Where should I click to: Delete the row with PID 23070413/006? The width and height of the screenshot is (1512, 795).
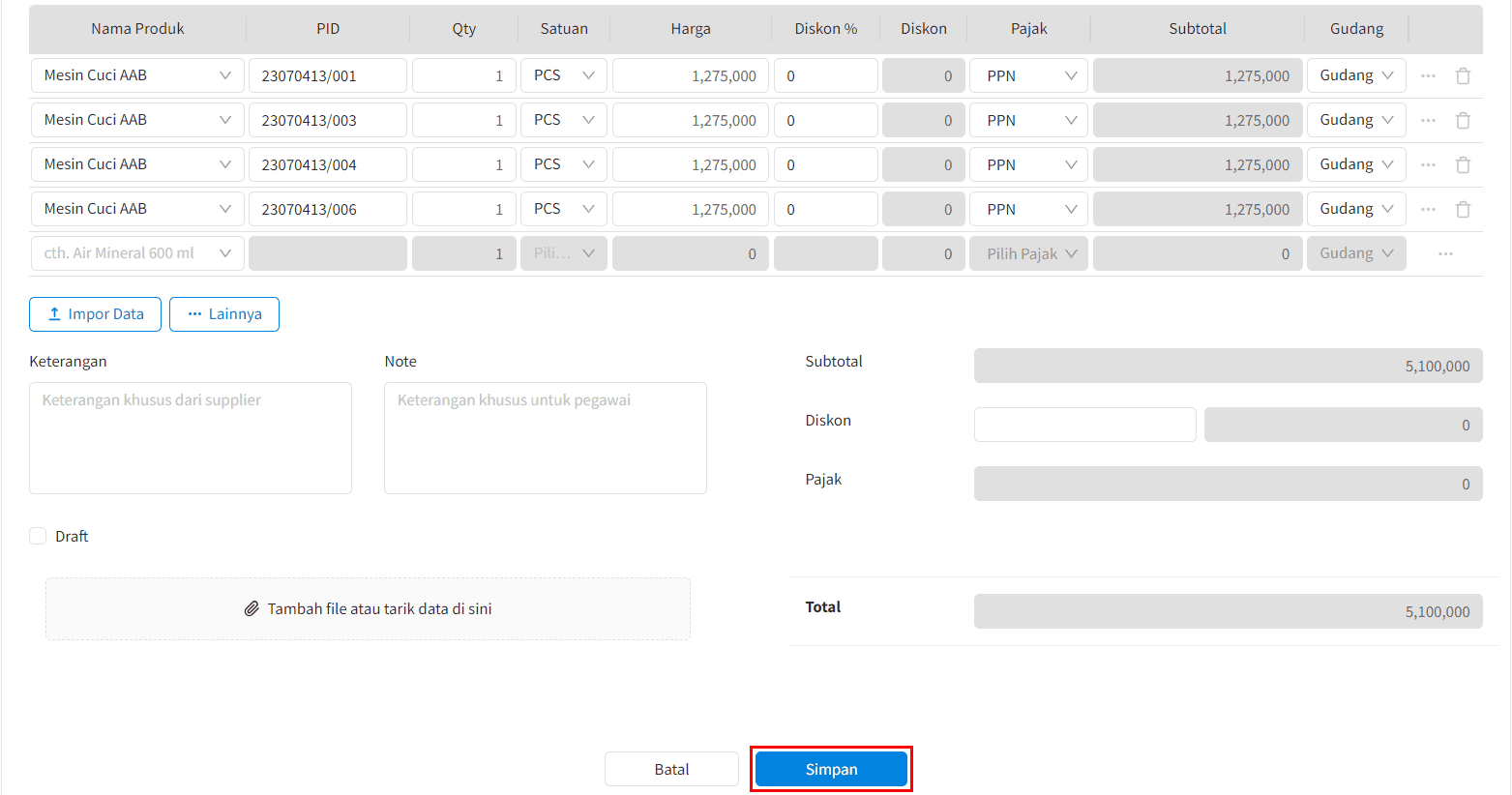pos(1463,209)
